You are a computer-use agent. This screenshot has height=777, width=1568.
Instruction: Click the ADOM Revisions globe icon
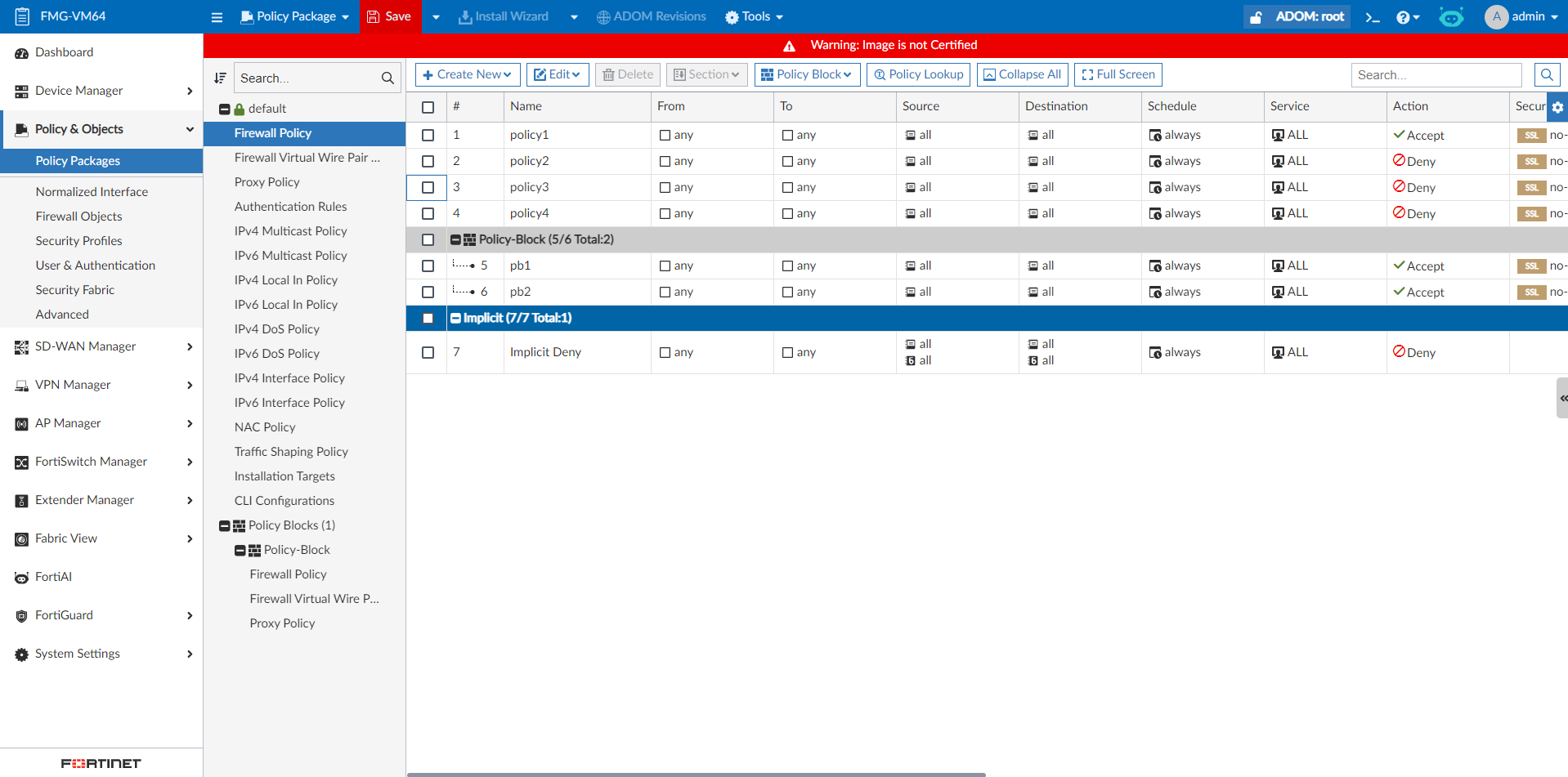[603, 16]
